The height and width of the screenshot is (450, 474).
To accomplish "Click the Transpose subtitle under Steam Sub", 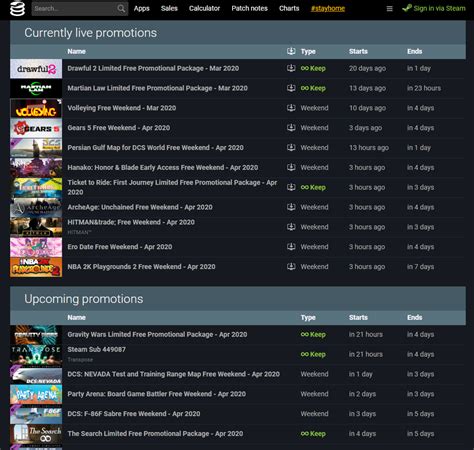I will point(80,360).
